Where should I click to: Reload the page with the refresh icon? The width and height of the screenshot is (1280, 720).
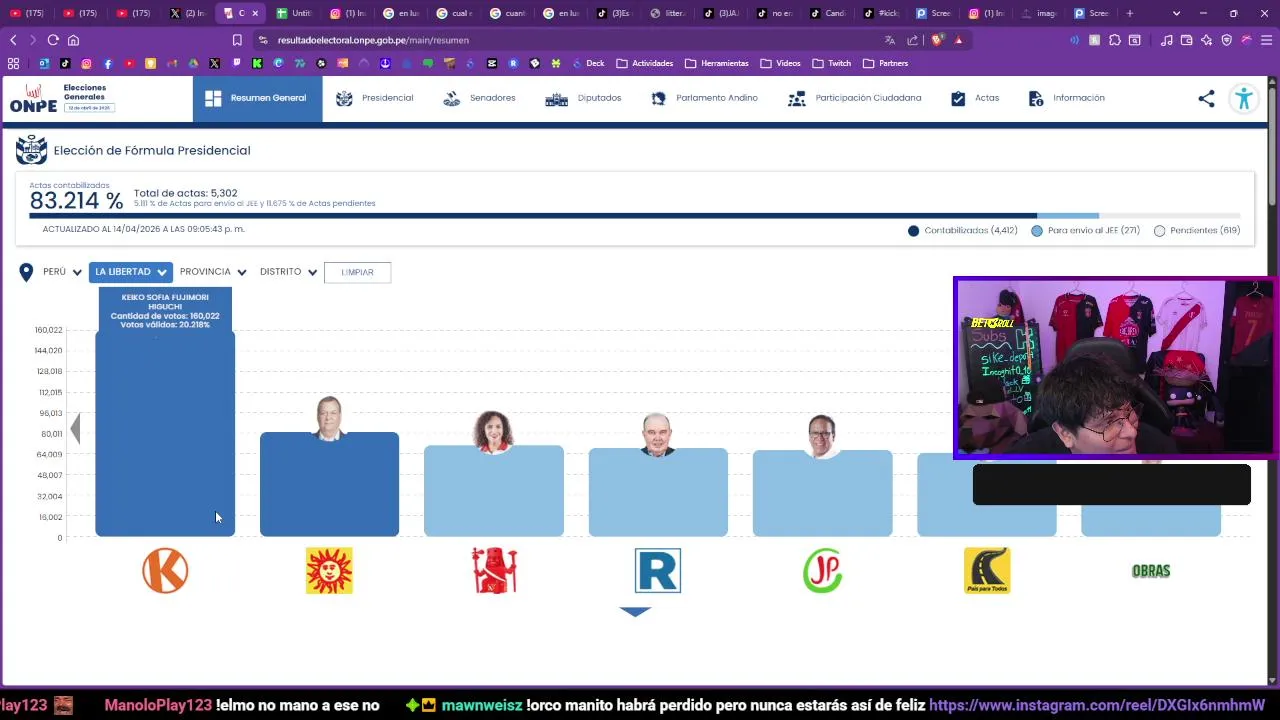53,40
